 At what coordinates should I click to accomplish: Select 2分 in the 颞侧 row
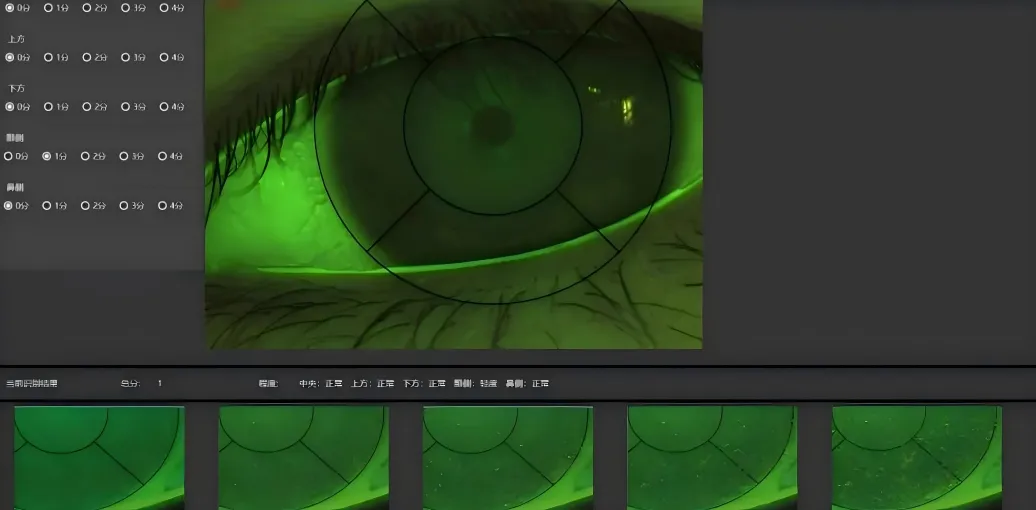86,156
